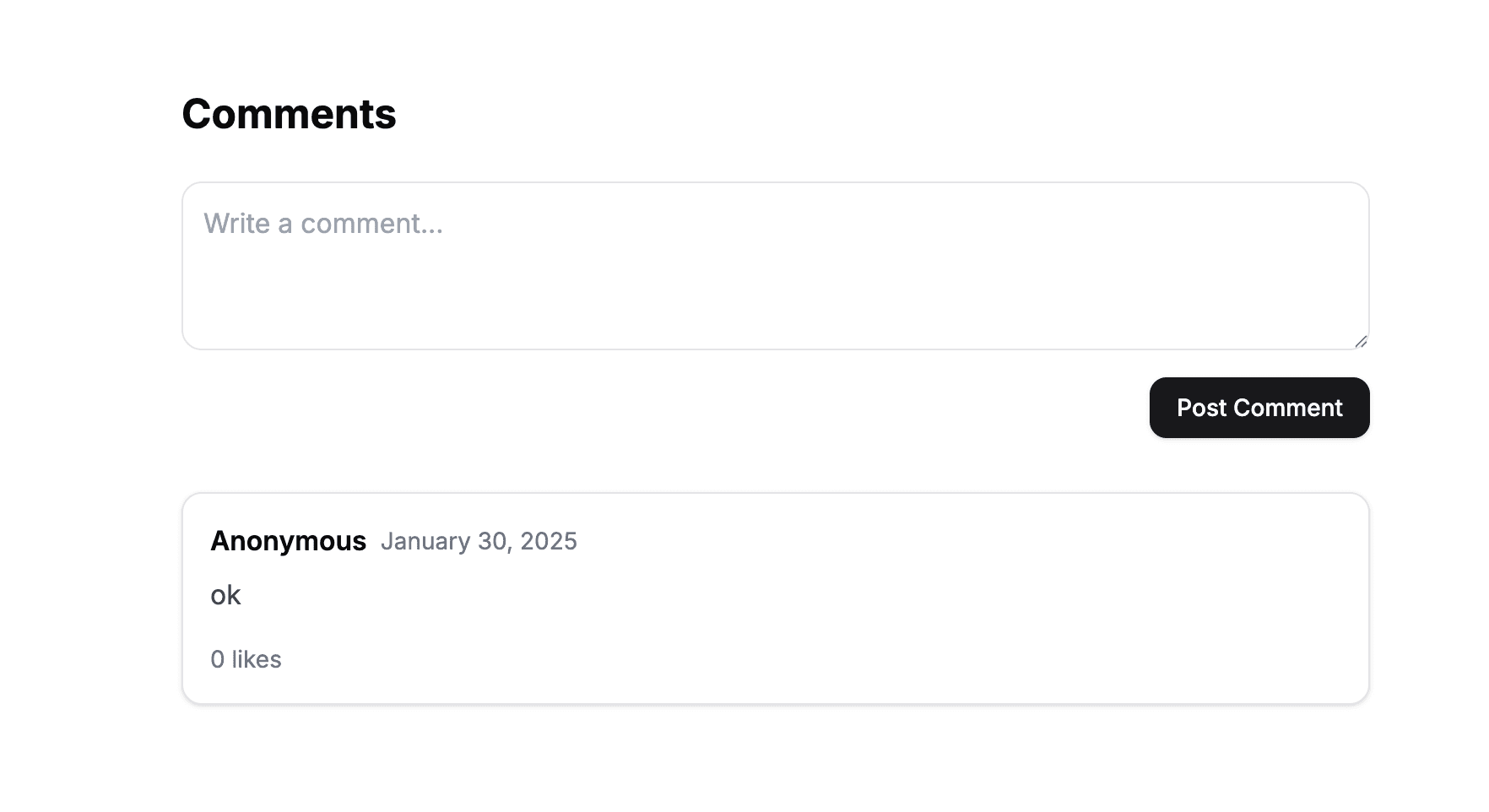
Task: Select the Anonymous comment card
Action: [x=776, y=598]
